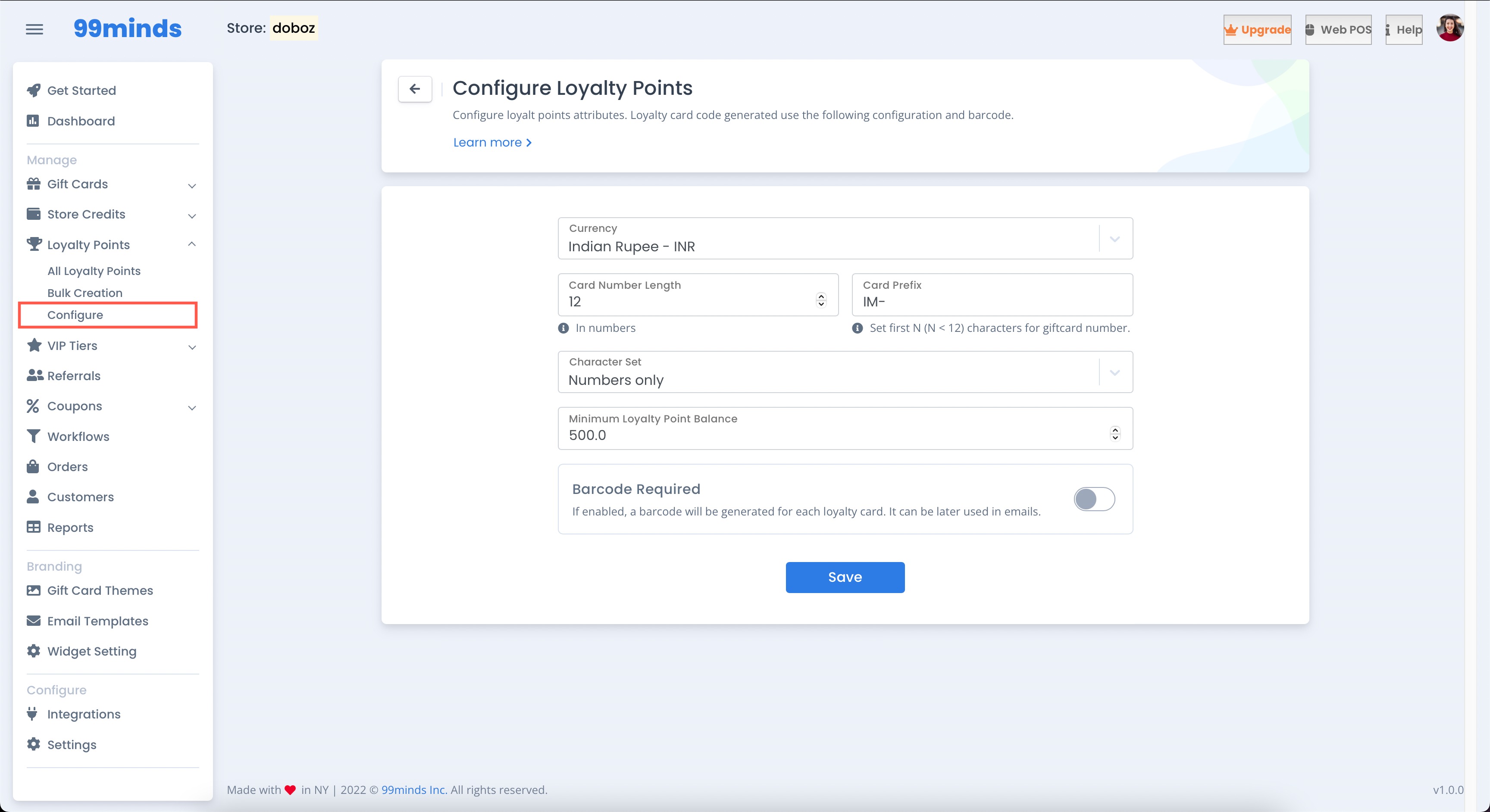This screenshot has width=1490, height=812.
Task: Click the Gift Cards gift icon
Action: tap(34, 184)
